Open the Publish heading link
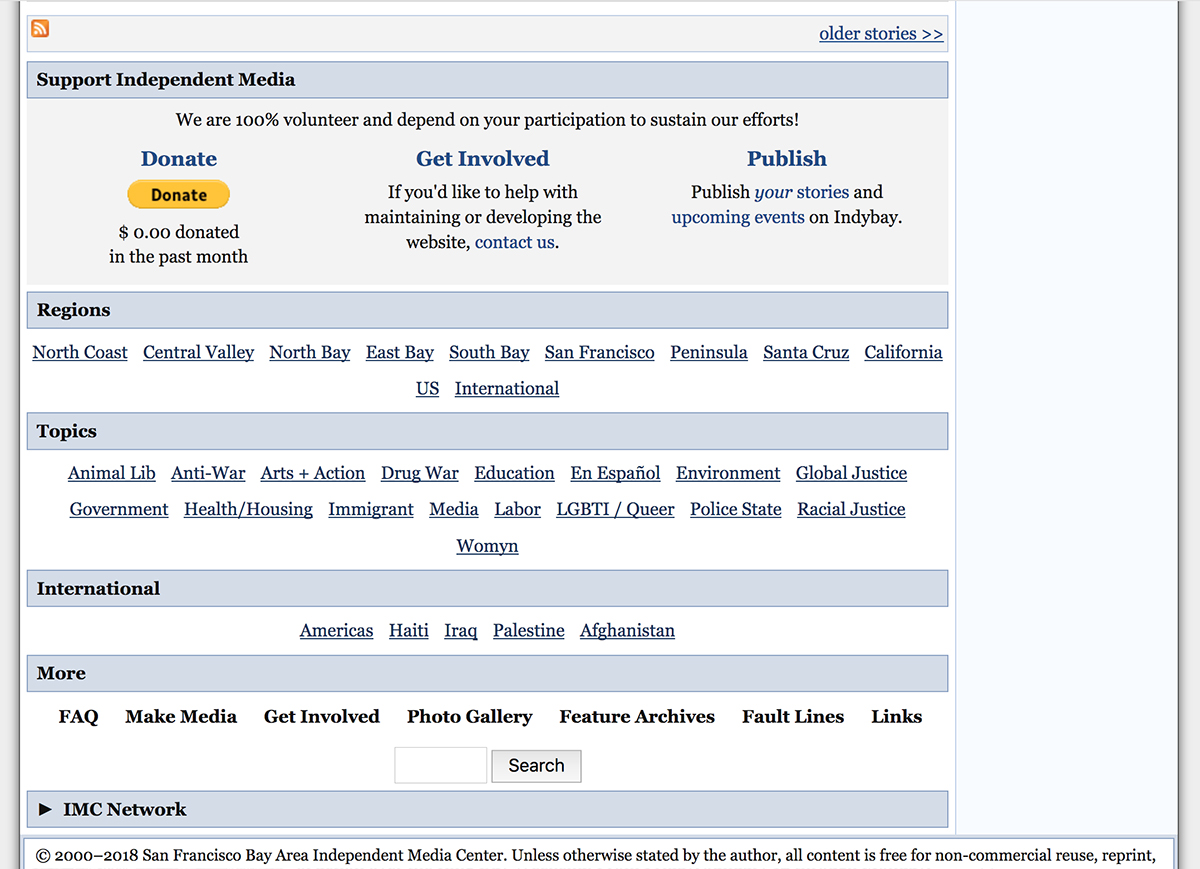Viewport: 1200px width, 869px height. click(x=787, y=159)
